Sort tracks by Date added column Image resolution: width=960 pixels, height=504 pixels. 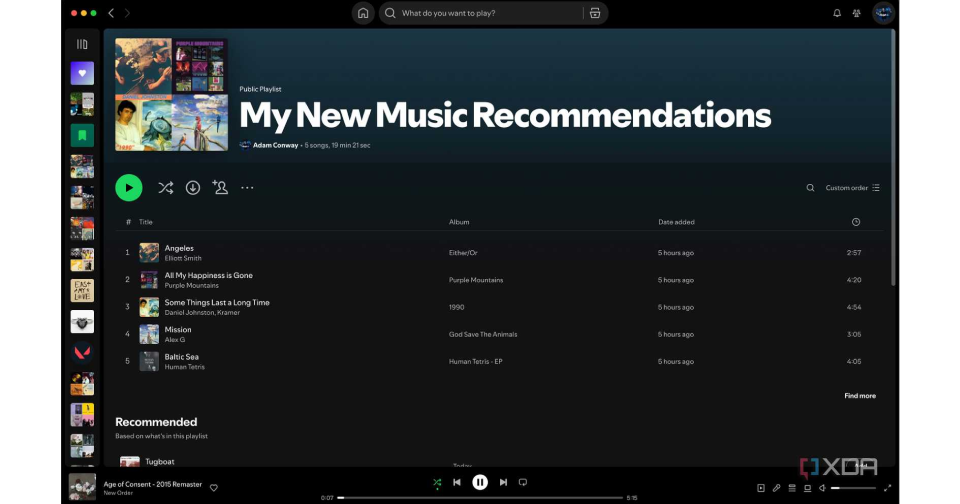coord(676,222)
